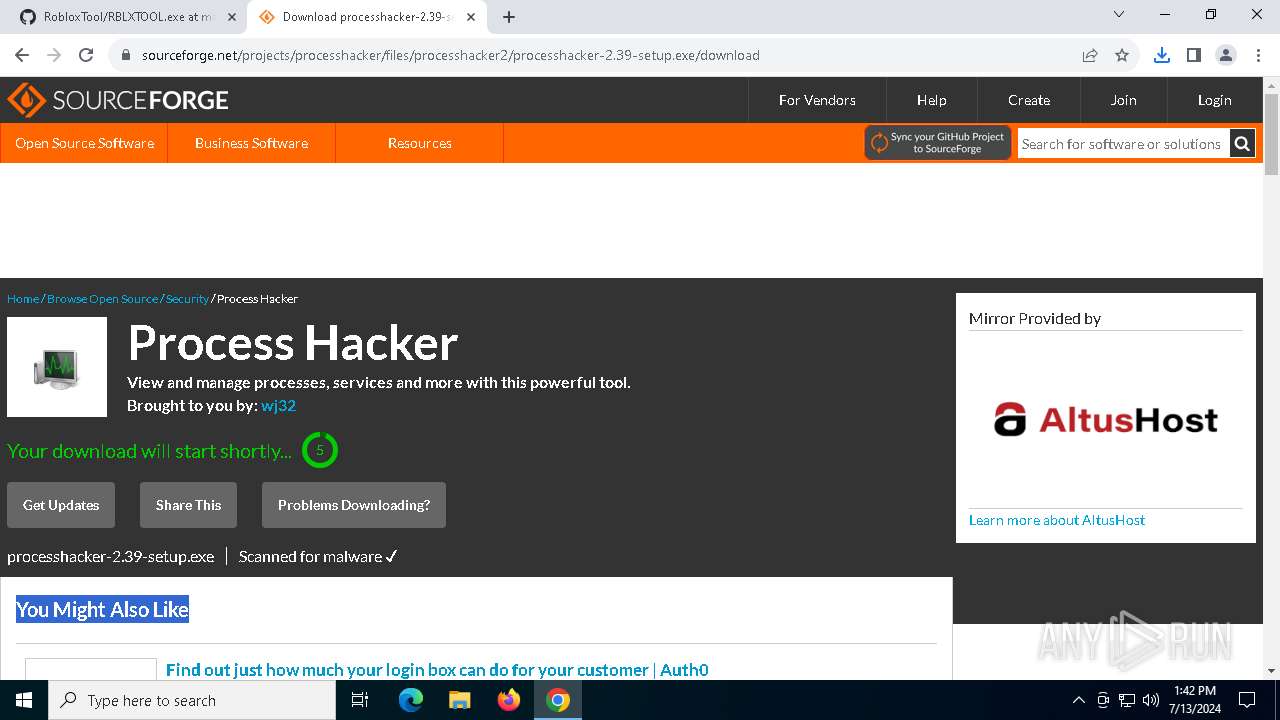Click taskbar clock showing 1:42 PM
Screen dimensions: 1280x720
coord(1195,700)
